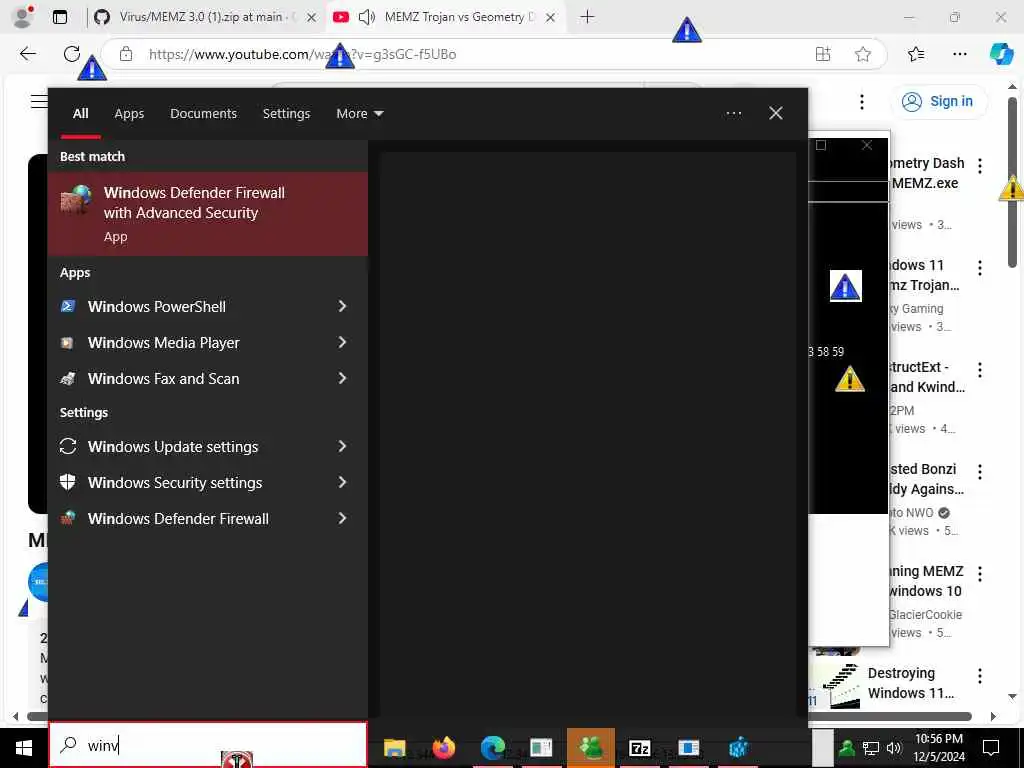The width and height of the screenshot is (1024, 768).
Task: Open the YouTube hamburger guide menu
Action: tap(39, 101)
